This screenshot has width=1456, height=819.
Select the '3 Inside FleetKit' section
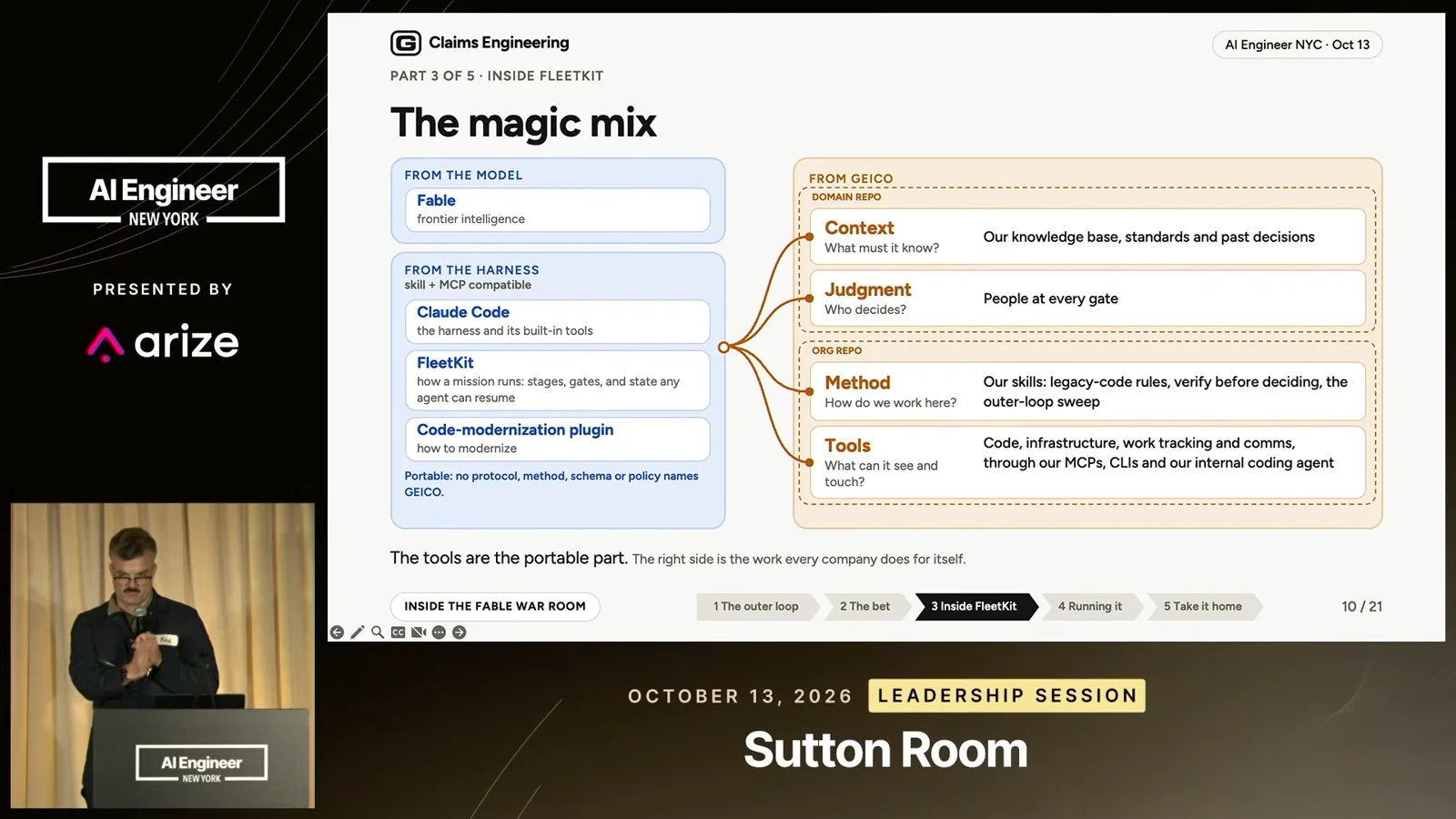point(975,607)
